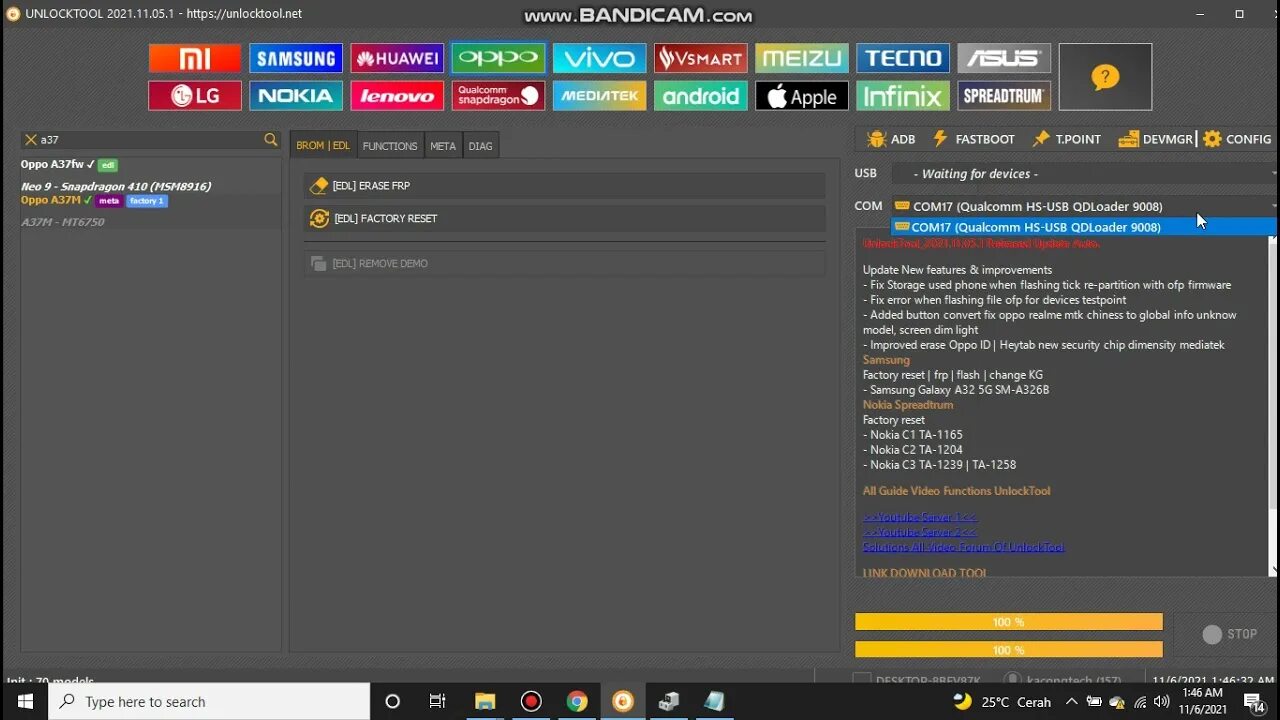The width and height of the screenshot is (1280, 720).
Task: Open the COM port dropdown
Action: point(1084,206)
